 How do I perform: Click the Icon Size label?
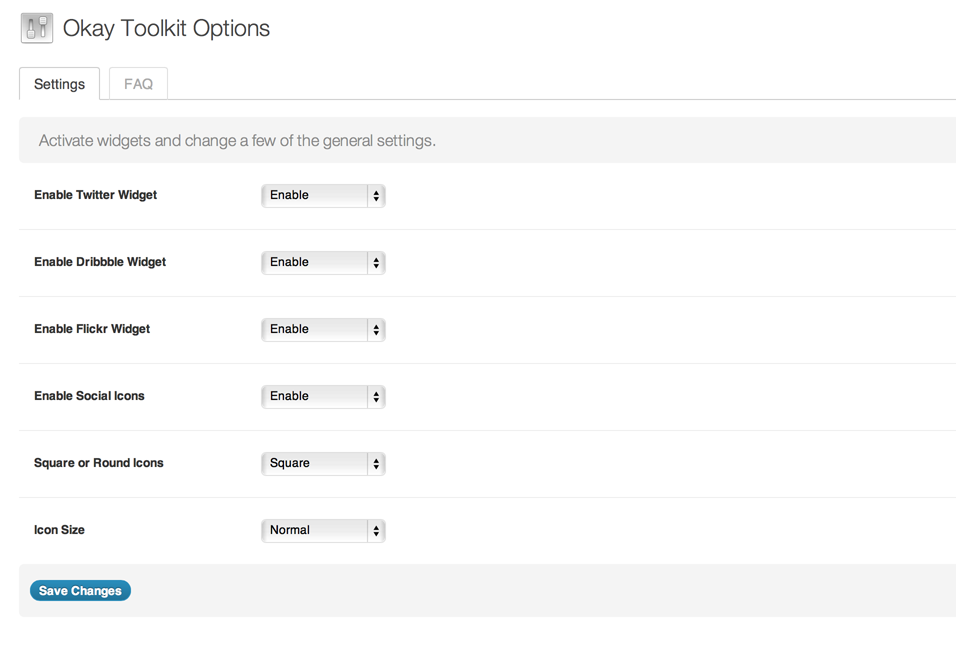[x=59, y=530]
